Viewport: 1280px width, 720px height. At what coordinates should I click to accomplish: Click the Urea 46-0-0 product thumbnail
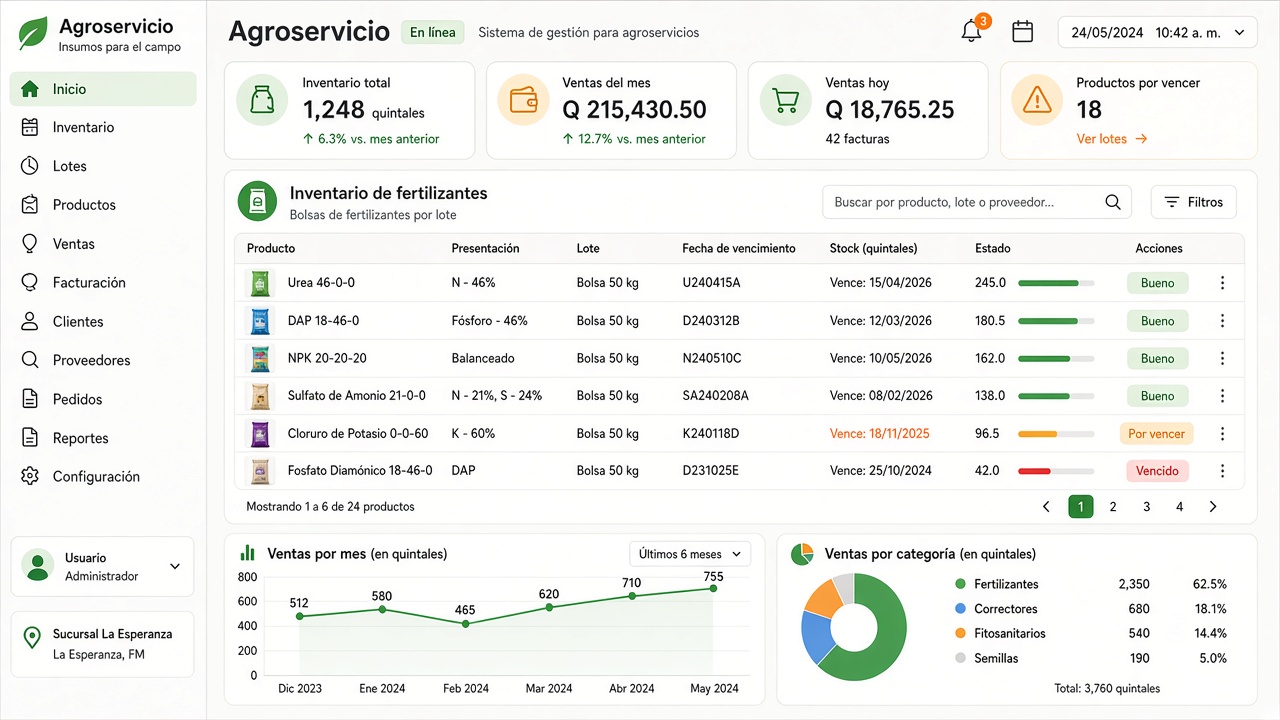(x=260, y=283)
